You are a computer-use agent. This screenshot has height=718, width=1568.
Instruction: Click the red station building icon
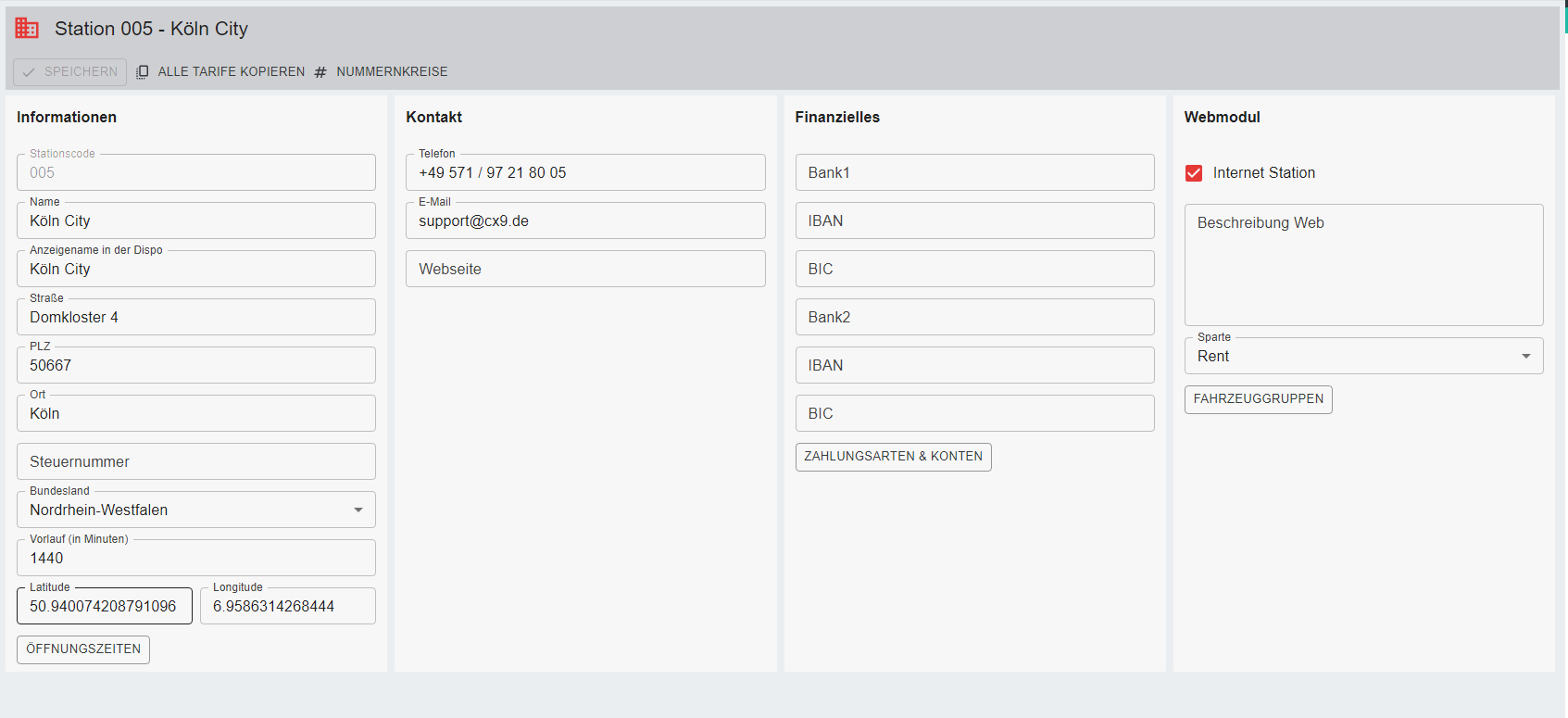(27, 29)
